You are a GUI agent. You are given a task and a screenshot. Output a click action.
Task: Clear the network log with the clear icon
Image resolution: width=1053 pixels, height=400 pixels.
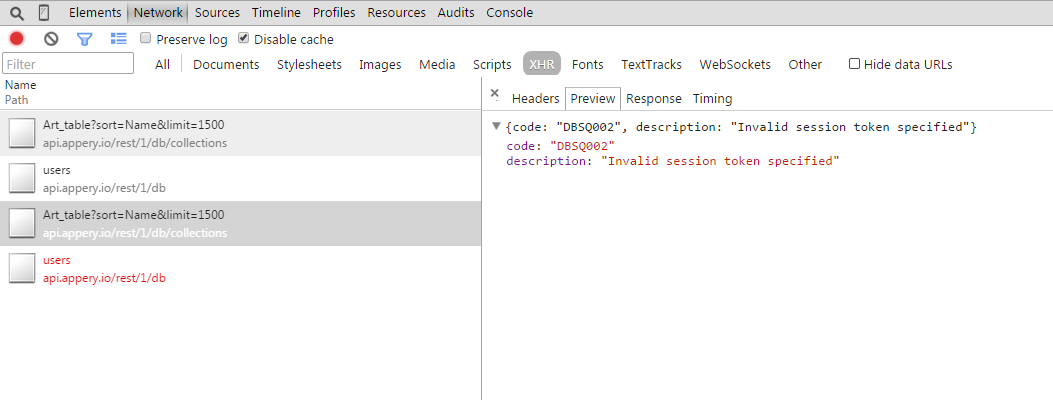51,39
